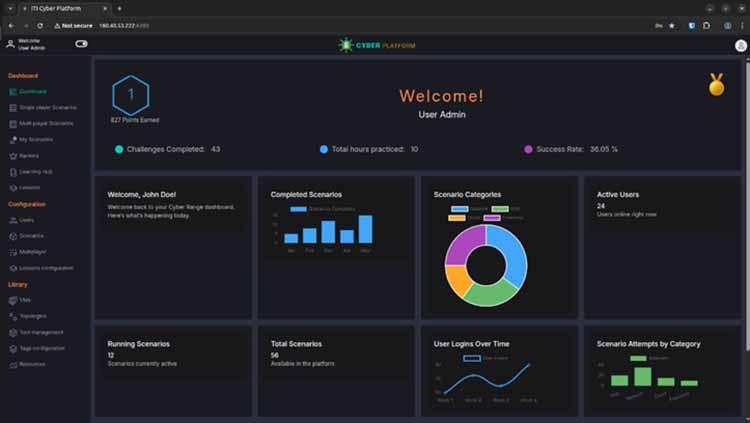This screenshot has height=423, width=750.
Task: Click the Cyber Platform logo
Action: [377, 45]
